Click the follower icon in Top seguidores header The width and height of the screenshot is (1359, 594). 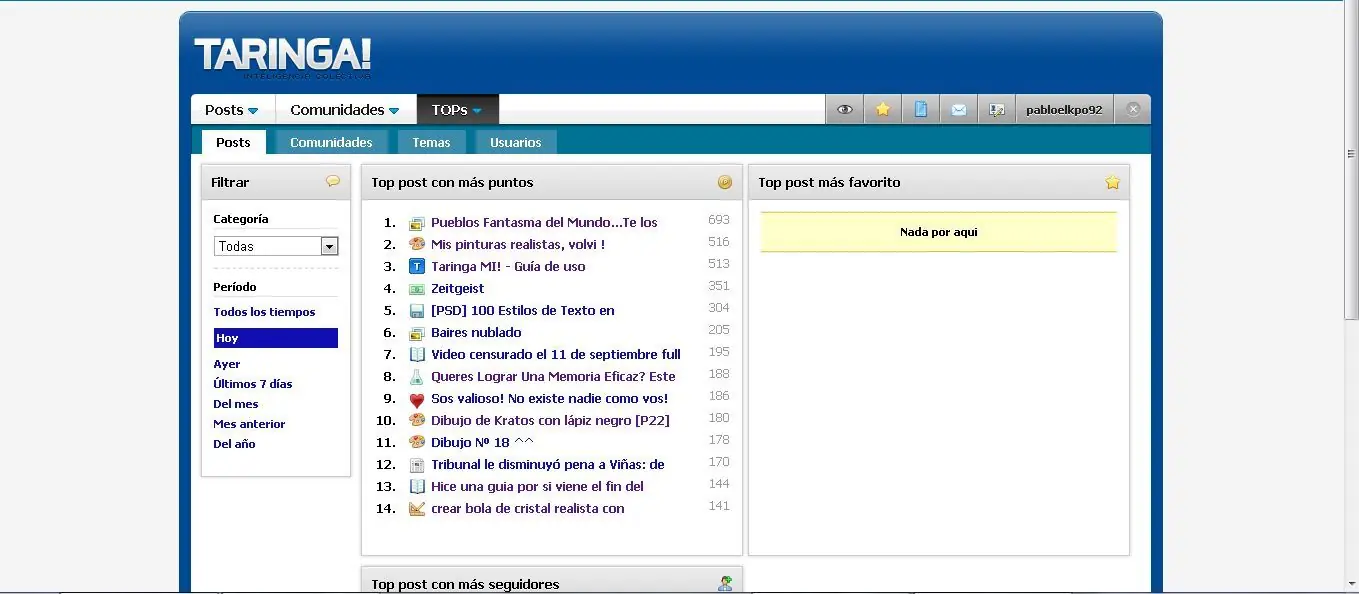point(725,584)
